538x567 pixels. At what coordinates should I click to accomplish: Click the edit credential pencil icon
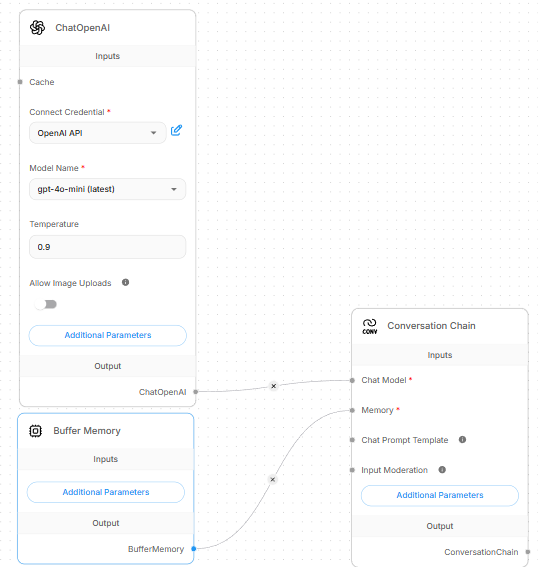pos(176,130)
